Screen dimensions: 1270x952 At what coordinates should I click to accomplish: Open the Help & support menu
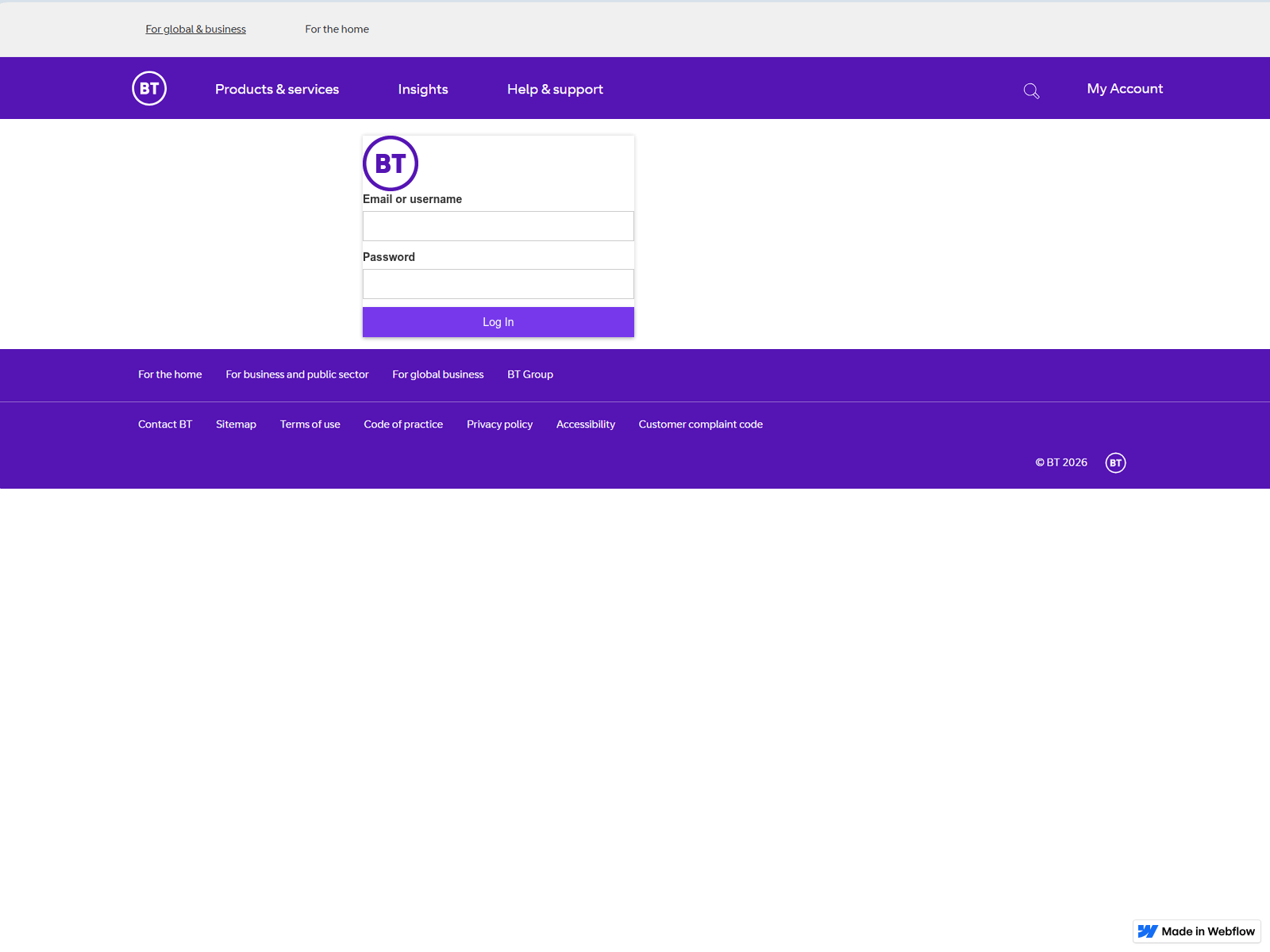pyautogui.click(x=555, y=89)
